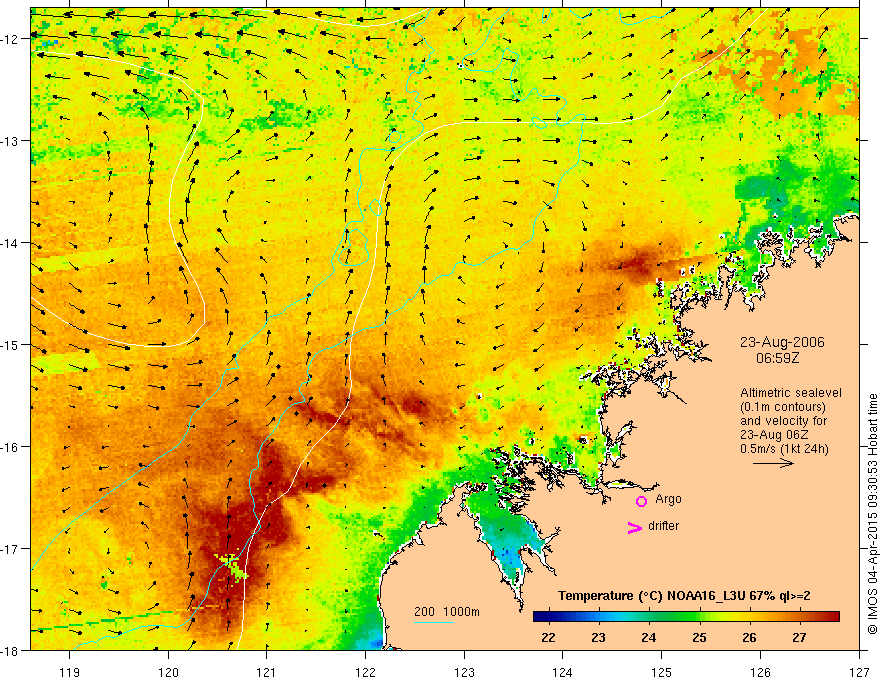
Task: Click latitude axis label -18
Action: [11, 650]
